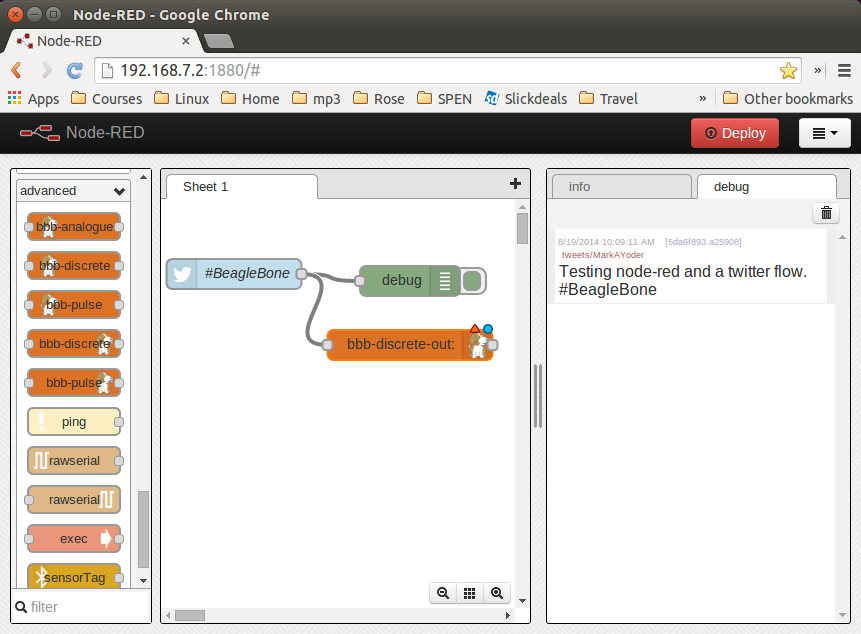The width and height of the screenshot is (861, 634).
Task: Click the exec node in palette
Action: pyautogui.click(x=74, y=539)
